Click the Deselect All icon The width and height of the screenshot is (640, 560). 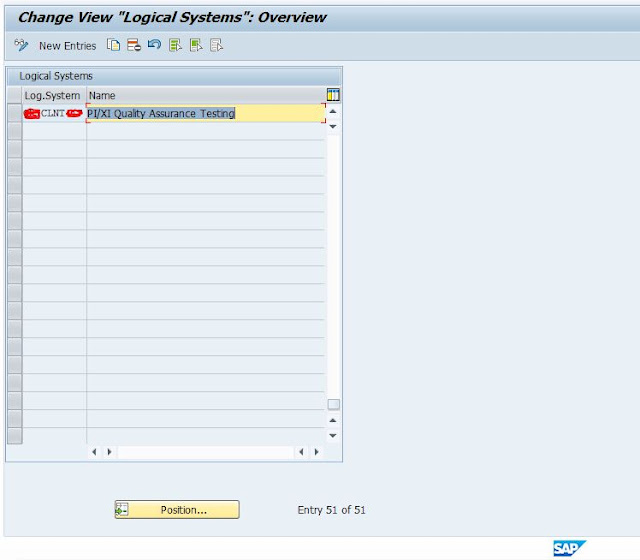pyautogui.click(x=216, y=45)
